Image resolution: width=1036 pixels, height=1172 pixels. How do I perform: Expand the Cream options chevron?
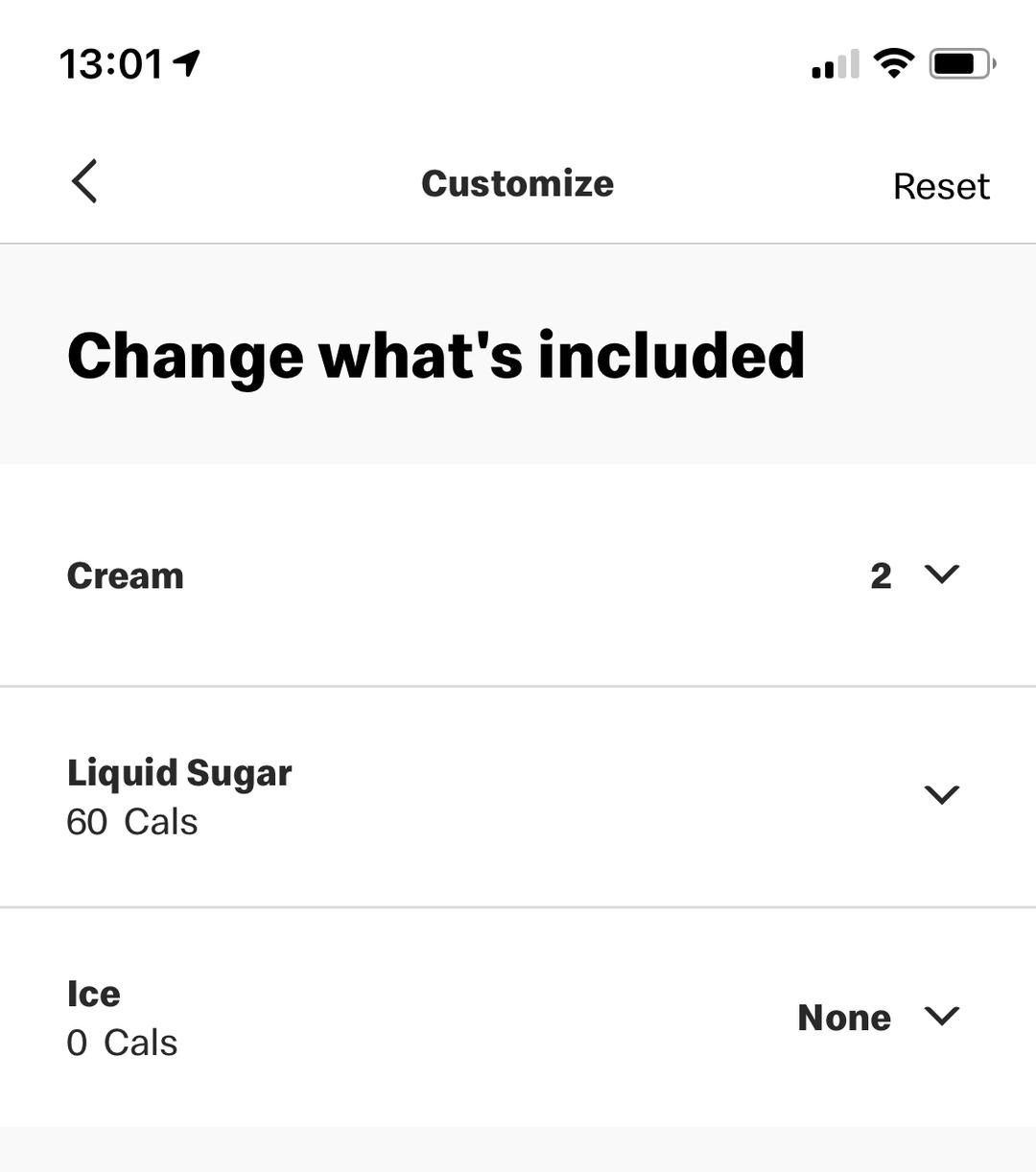point(941,574)
